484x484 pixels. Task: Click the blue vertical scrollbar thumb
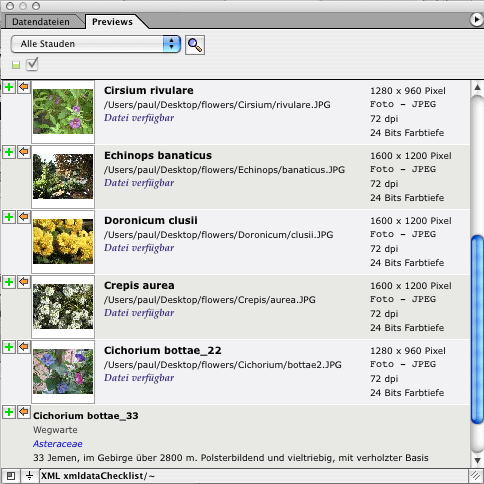pos(477,329)
